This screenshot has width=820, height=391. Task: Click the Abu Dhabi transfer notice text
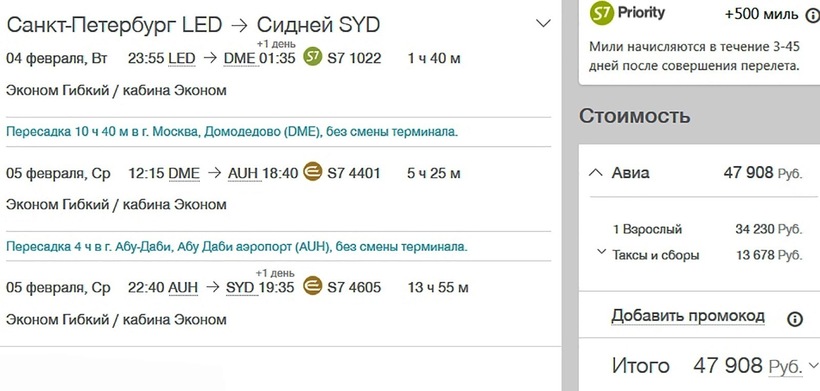[236, 246]
